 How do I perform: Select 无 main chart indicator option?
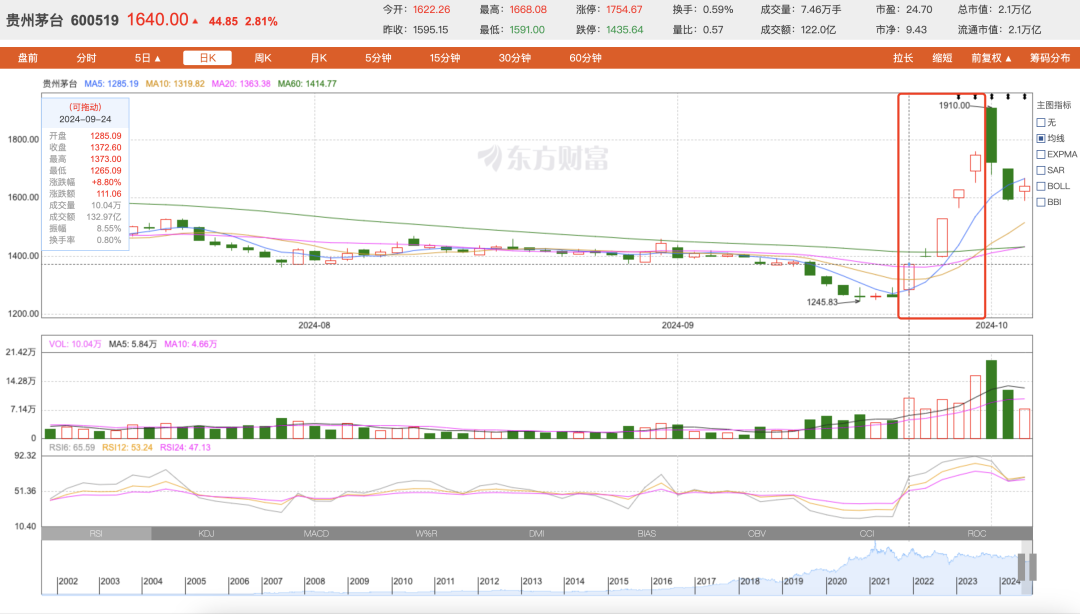click(x=1041, y=123)
